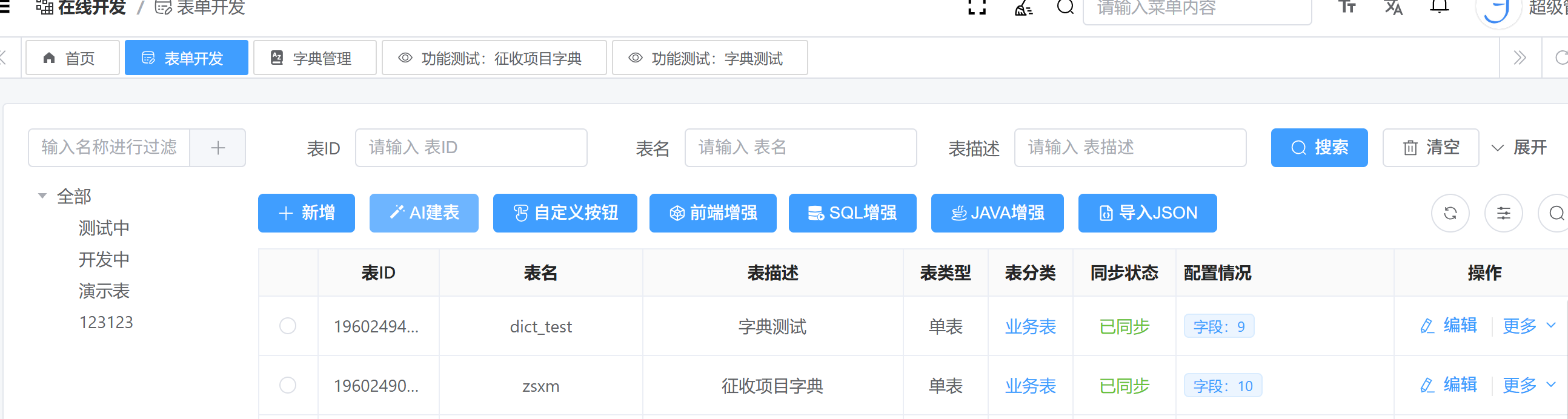This screenshot has height=419, width=1568.
Task: Click the 表名 input field
Action: (x=800, y=148)
